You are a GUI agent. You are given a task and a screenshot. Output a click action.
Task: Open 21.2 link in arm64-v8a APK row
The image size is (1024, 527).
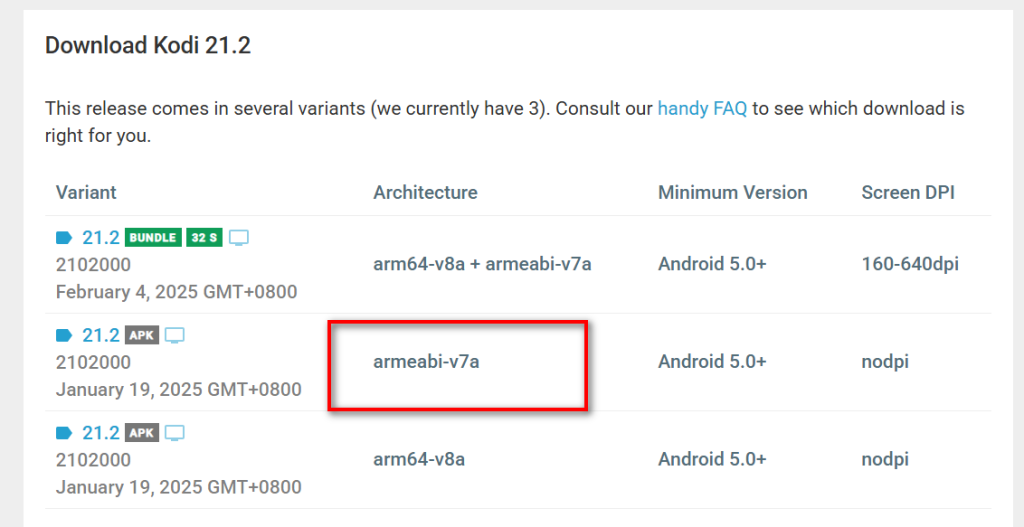[x=101, y=433]
